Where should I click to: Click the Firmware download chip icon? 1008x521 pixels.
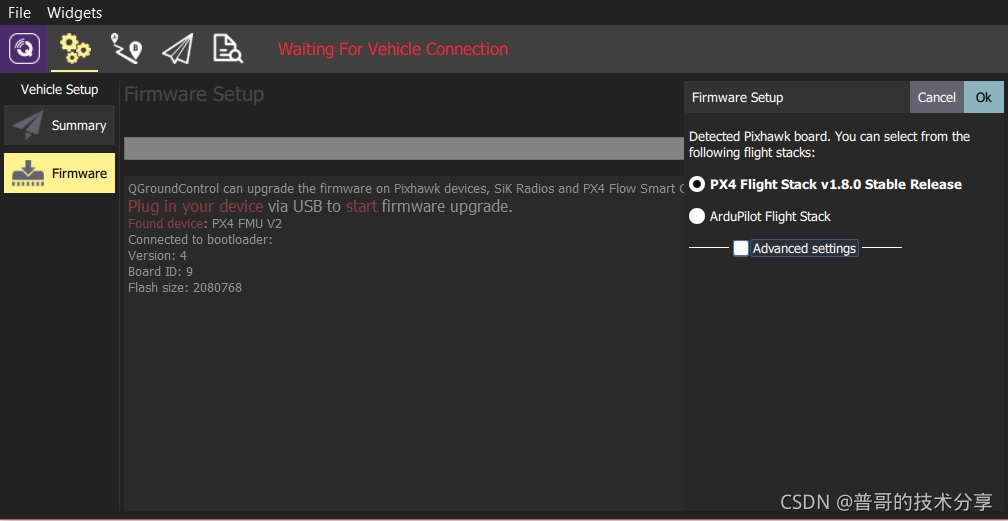click(28, 173)
